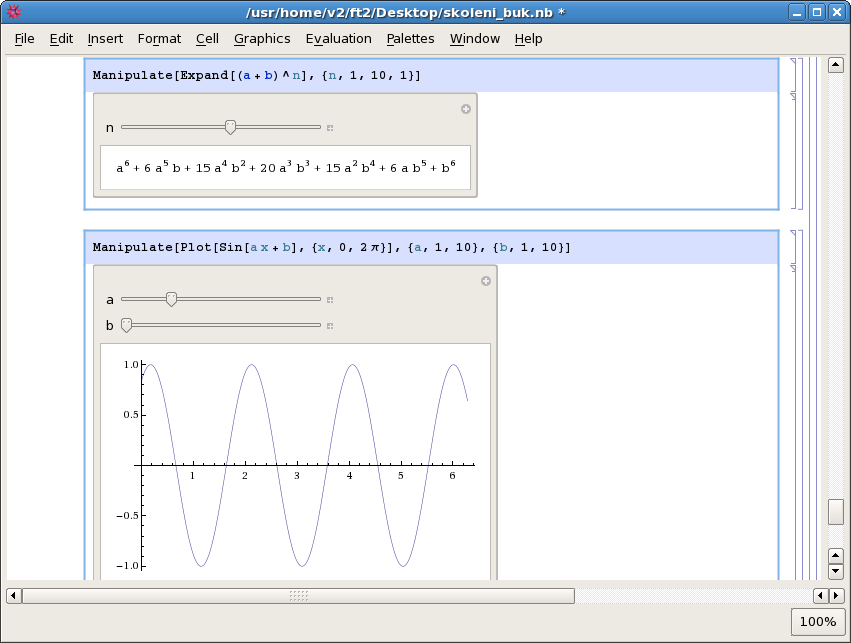
Task: Expand controls for the n slider
Action: pos(330,128)
